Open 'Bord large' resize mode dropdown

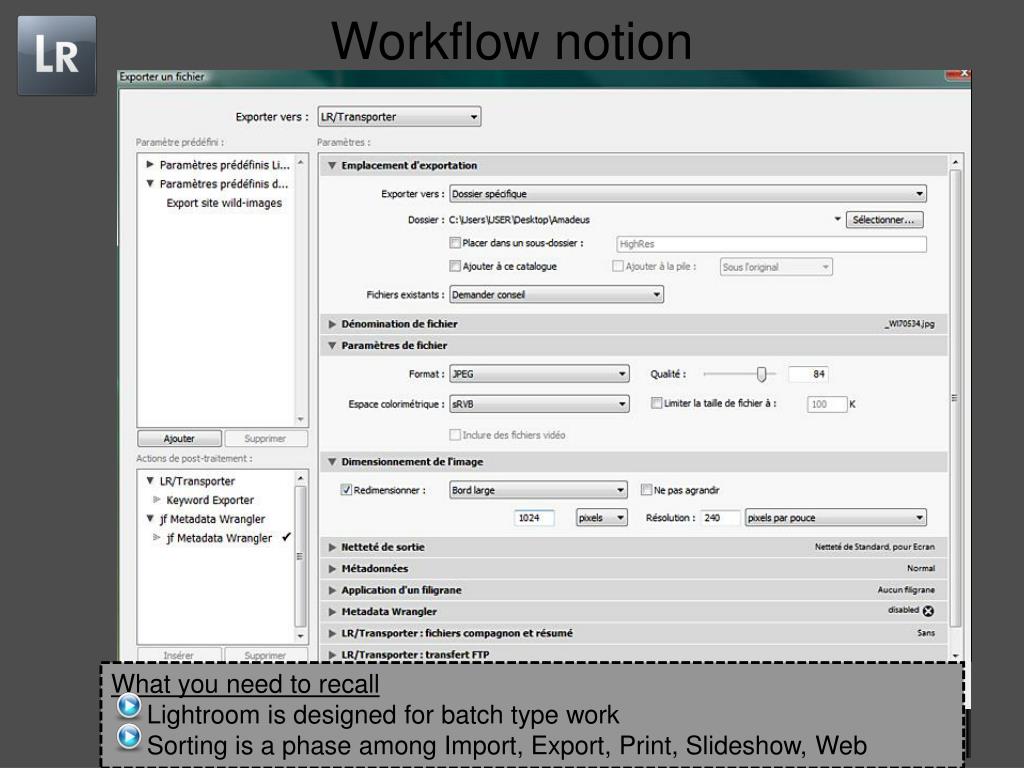point(539,490)
